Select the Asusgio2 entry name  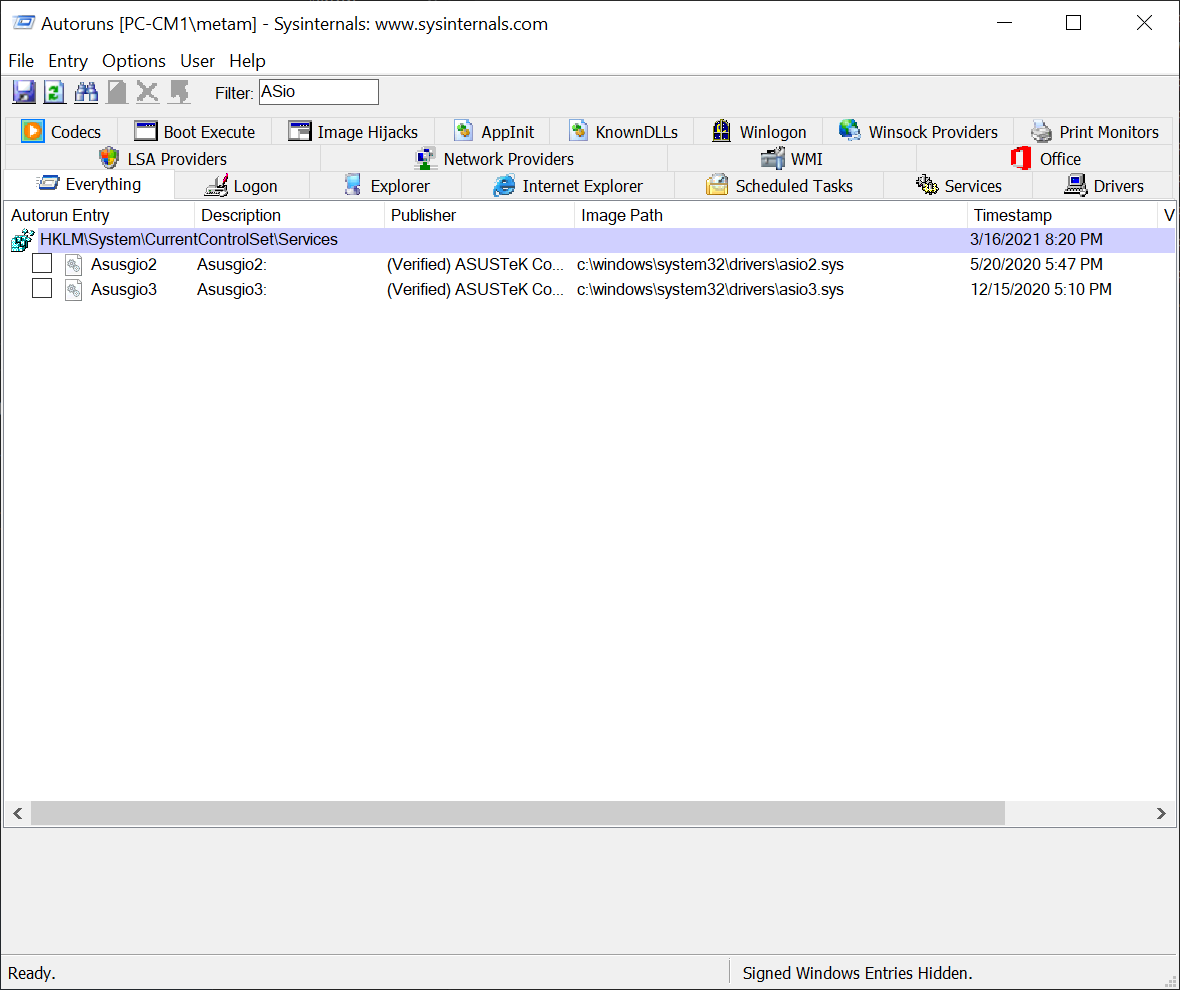124,265
